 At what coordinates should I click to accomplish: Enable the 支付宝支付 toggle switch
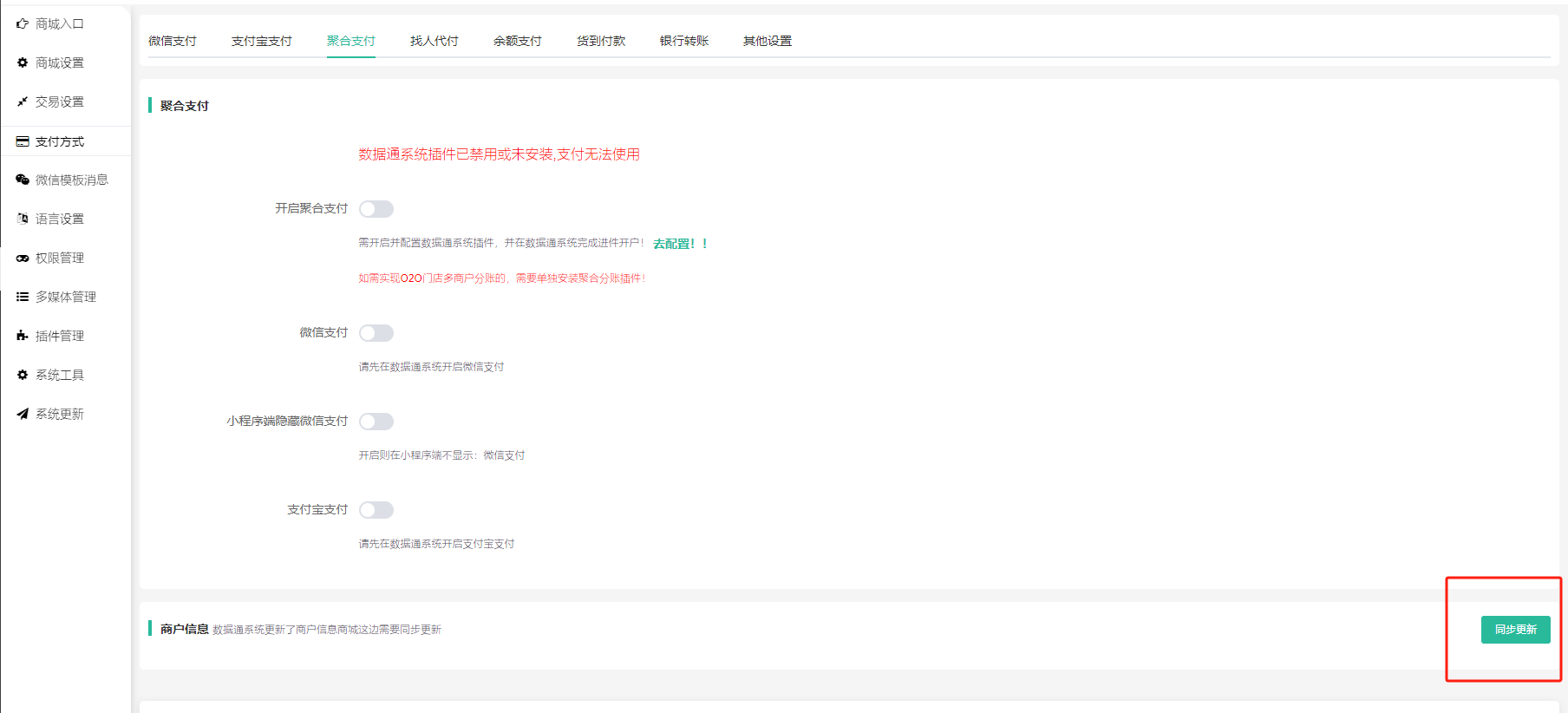(x=376, y=510)
